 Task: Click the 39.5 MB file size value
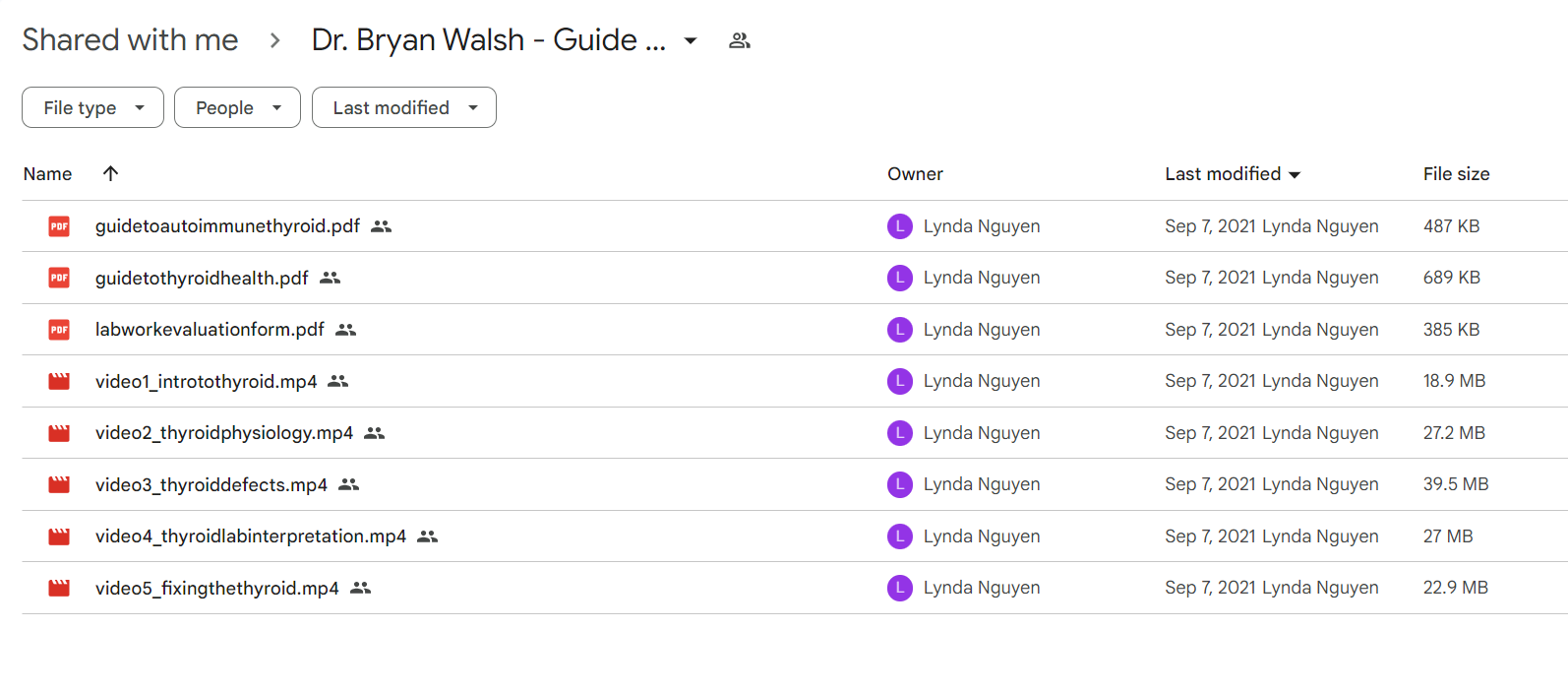[1456, 484]
